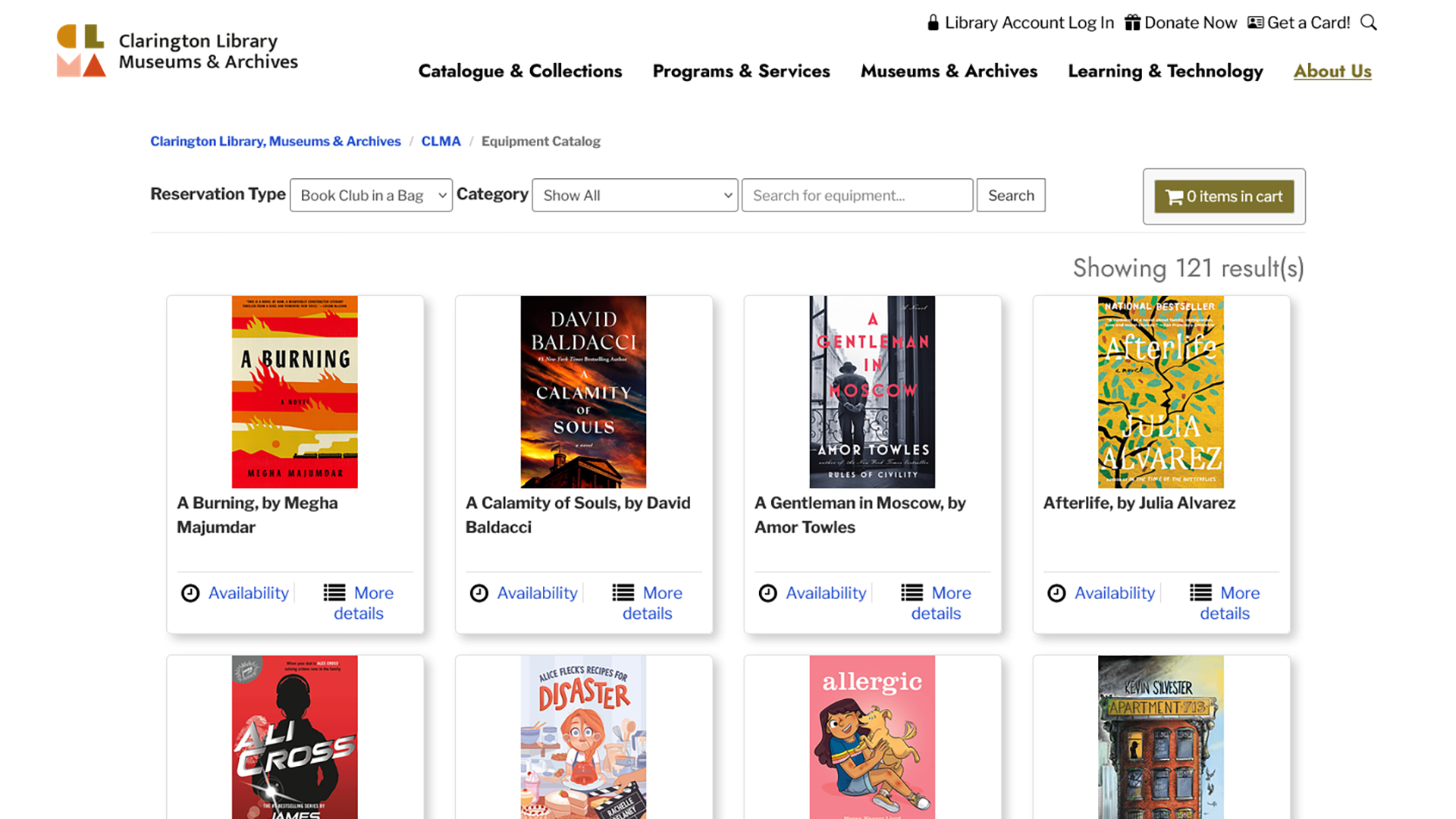
Task: Check Availability for A Calamity of Souls
Action: [538, 593]
